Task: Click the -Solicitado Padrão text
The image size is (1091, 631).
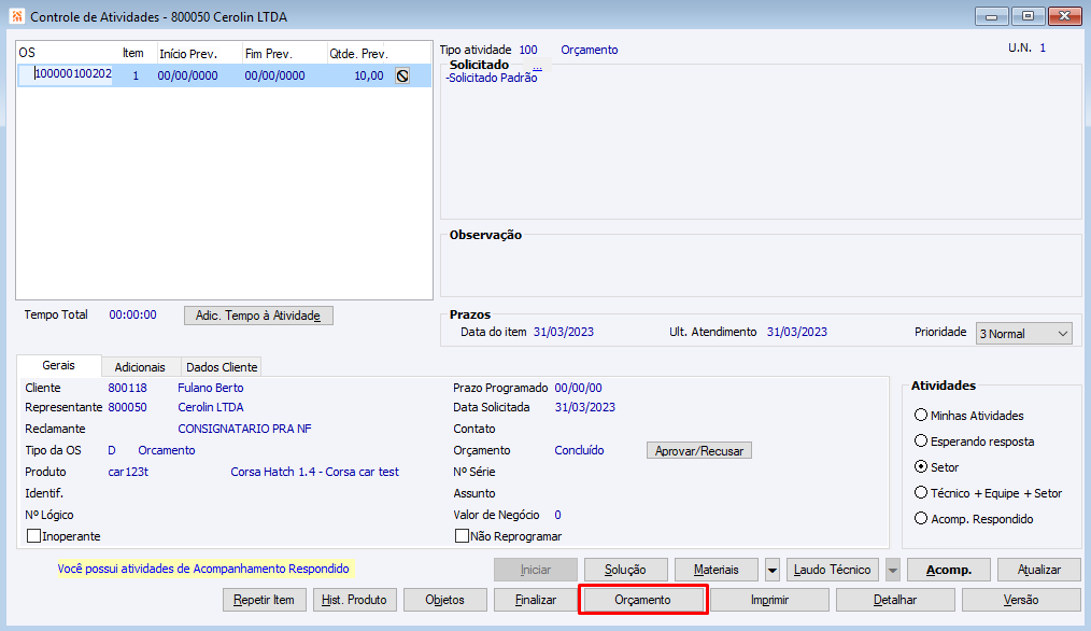Action: pyautogui.click(x=491, y=78)
